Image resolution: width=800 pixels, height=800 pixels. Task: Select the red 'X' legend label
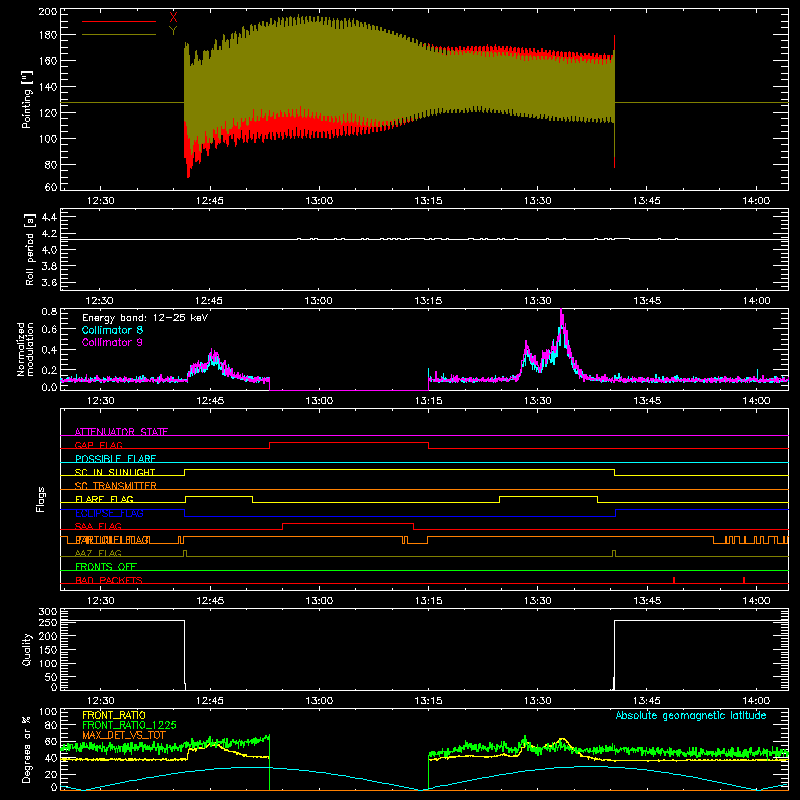pyautogui.click(x=173, y=17)
